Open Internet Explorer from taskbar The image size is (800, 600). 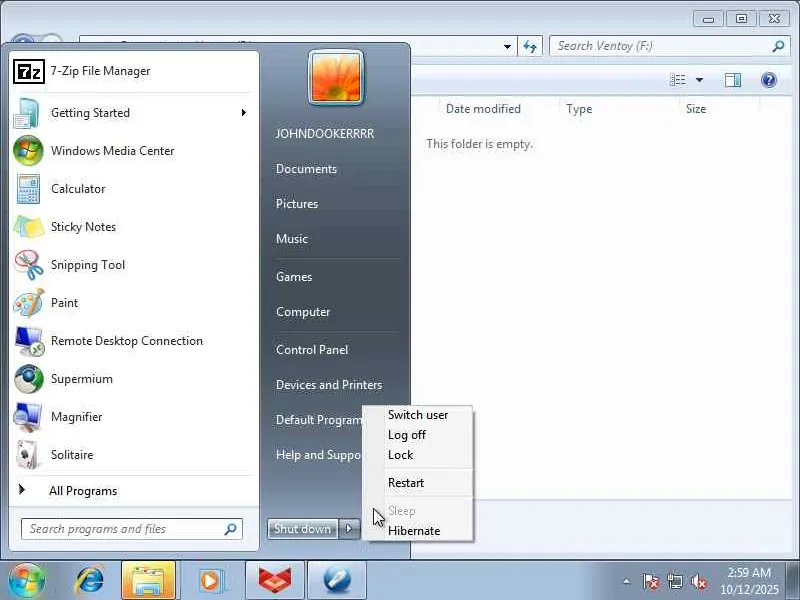click(x=89, y=581)
